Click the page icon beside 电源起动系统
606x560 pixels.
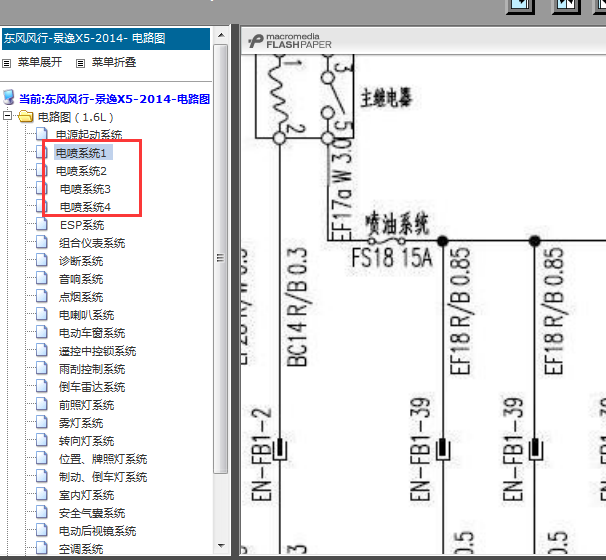(x=42, y=133)
